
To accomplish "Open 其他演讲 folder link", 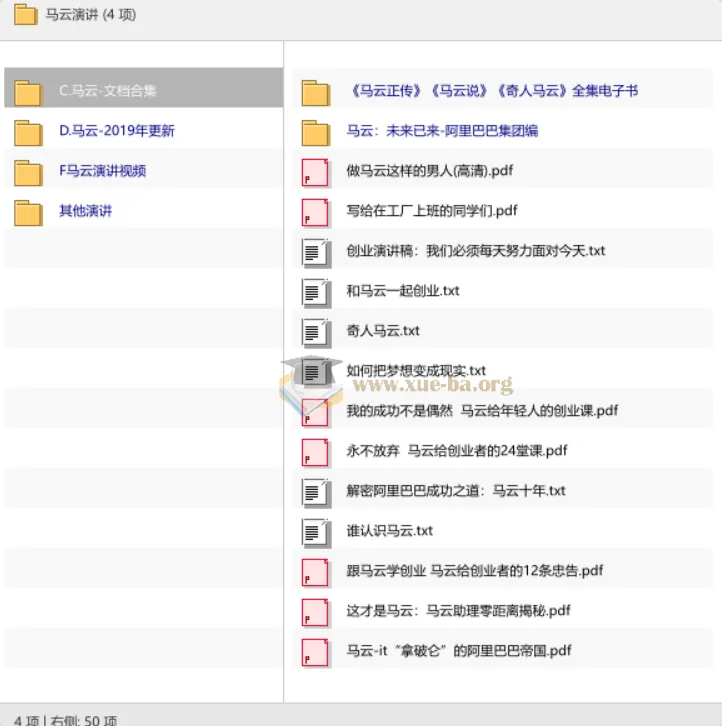I will click(85, 211).
